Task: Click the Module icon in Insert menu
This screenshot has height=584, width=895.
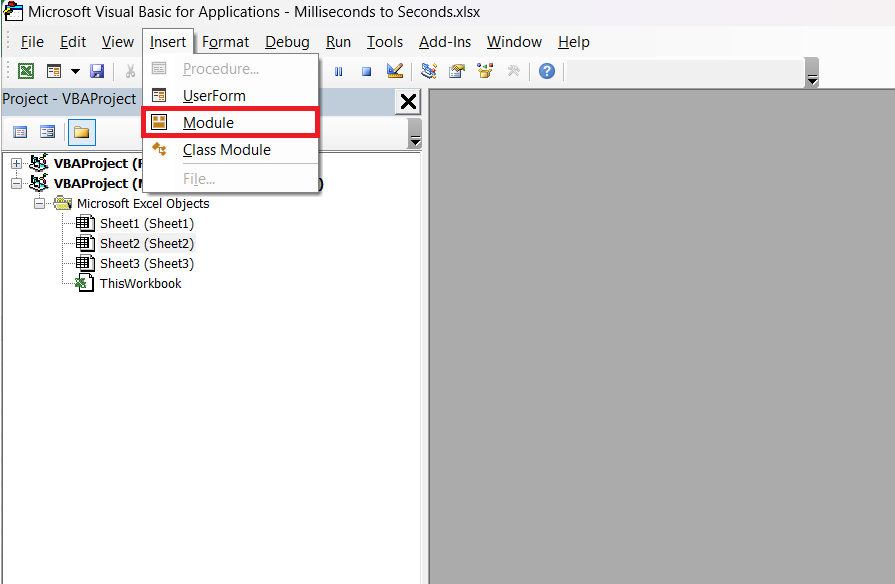Action: (159, 122)
